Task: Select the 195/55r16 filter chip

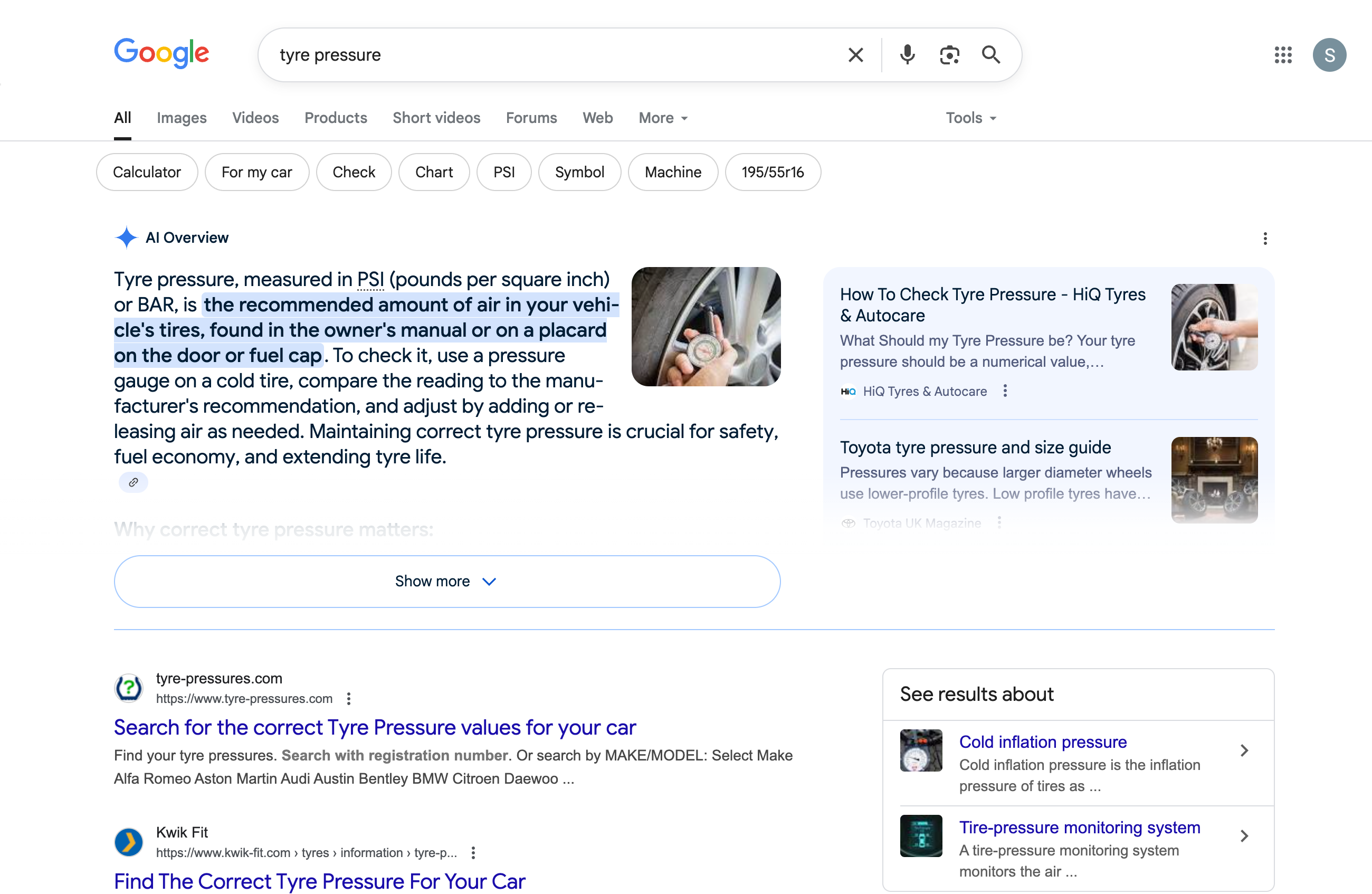Action: pyautogui.click(x=773, y=172)
